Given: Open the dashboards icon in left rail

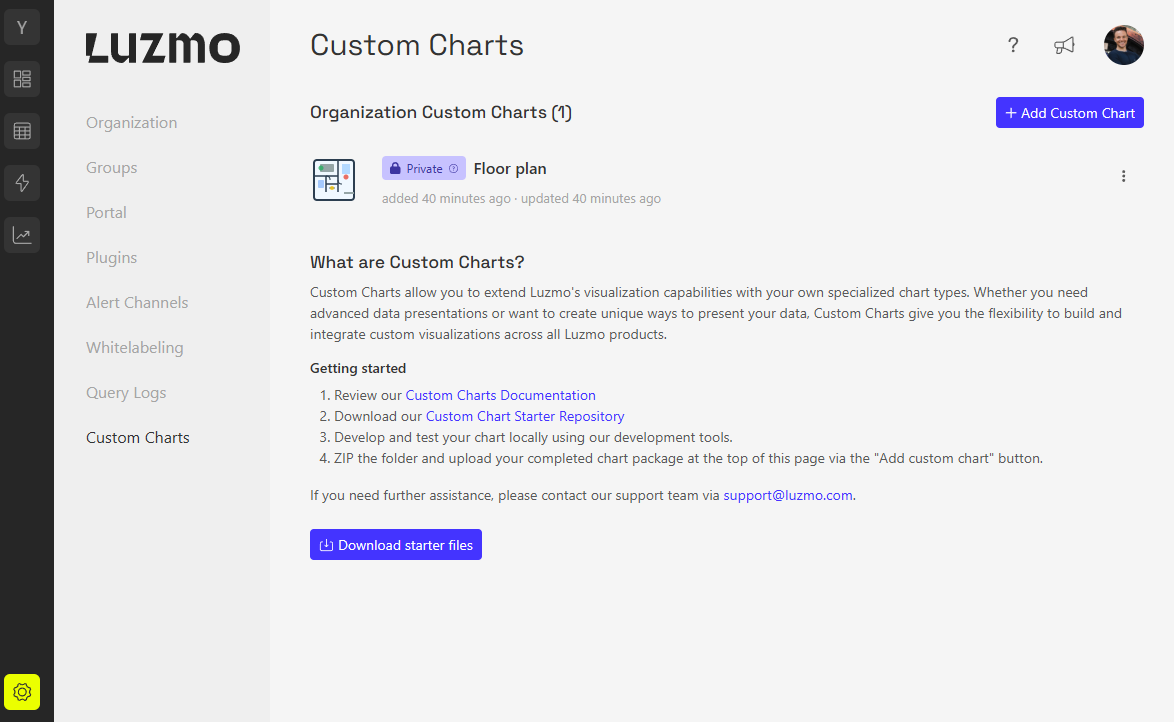Looking at the screenshot, I should (22, 79).
